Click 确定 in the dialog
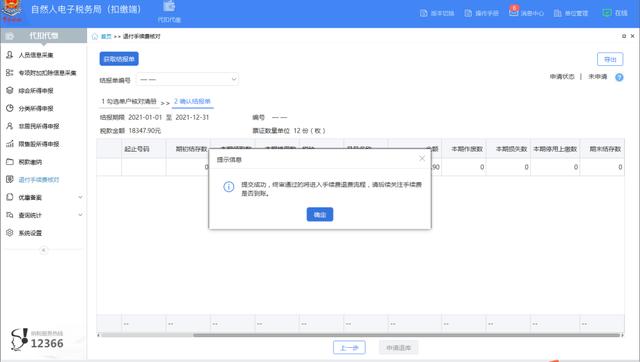 tap(320, 214)
